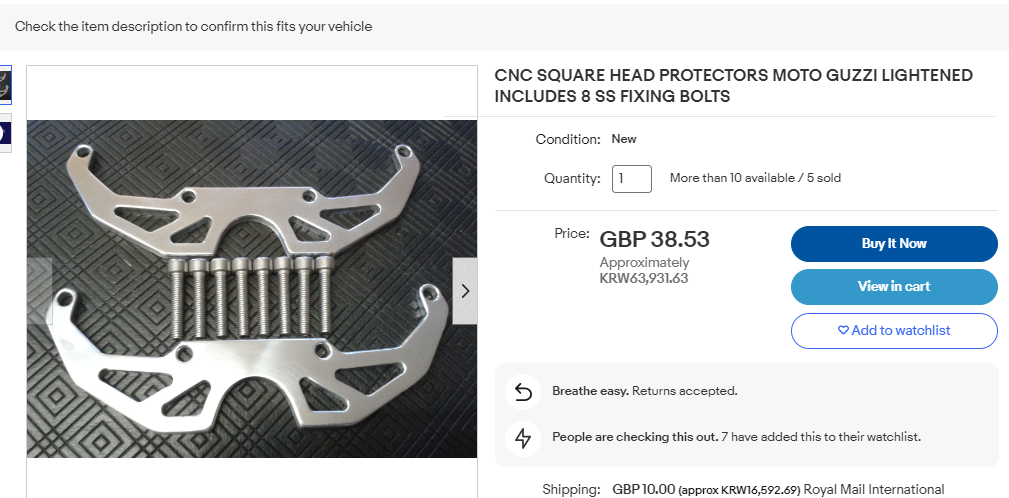Focus the Quantity input field
The image size is (1009, 498).
(631, 179)
